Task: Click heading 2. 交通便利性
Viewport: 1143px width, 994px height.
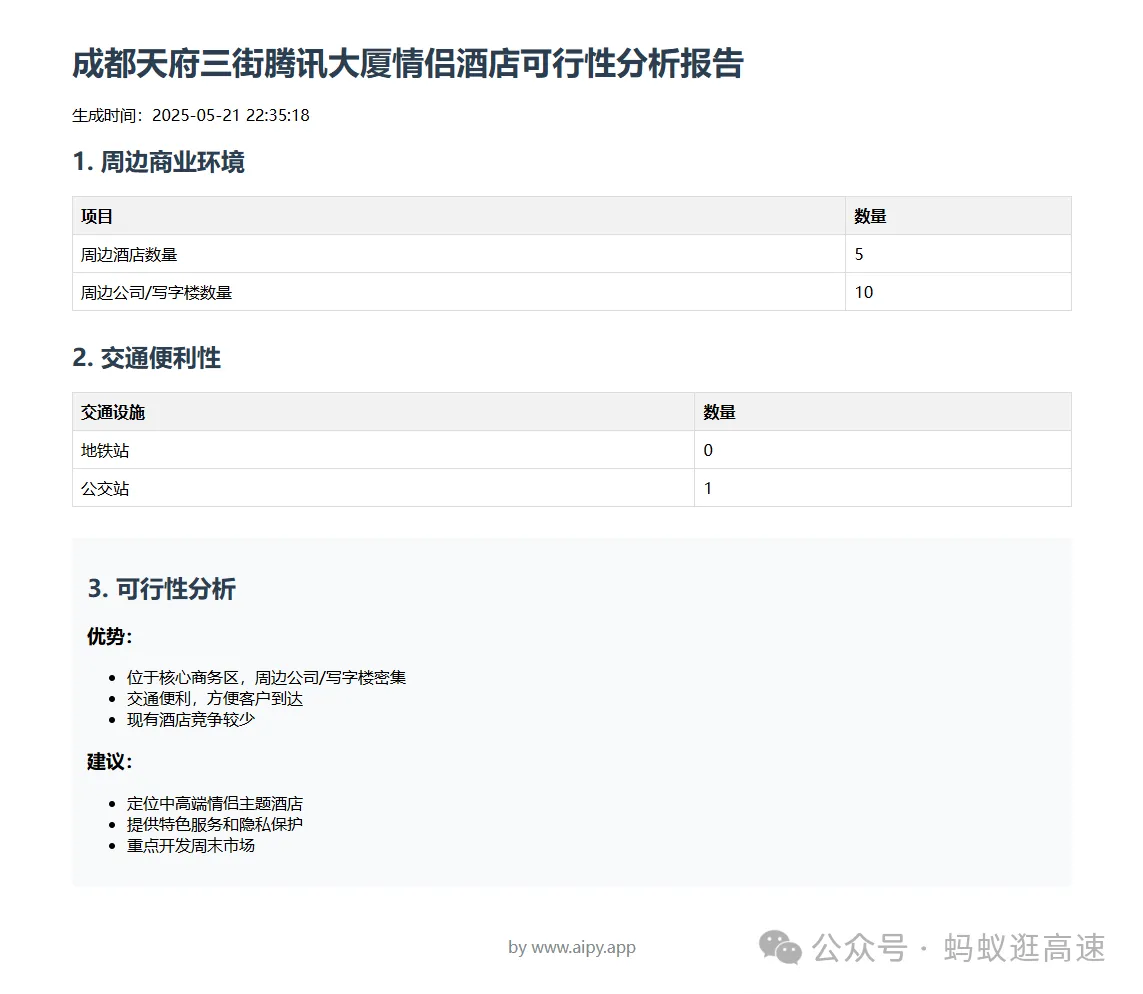Action: click(x=146, y=358)
